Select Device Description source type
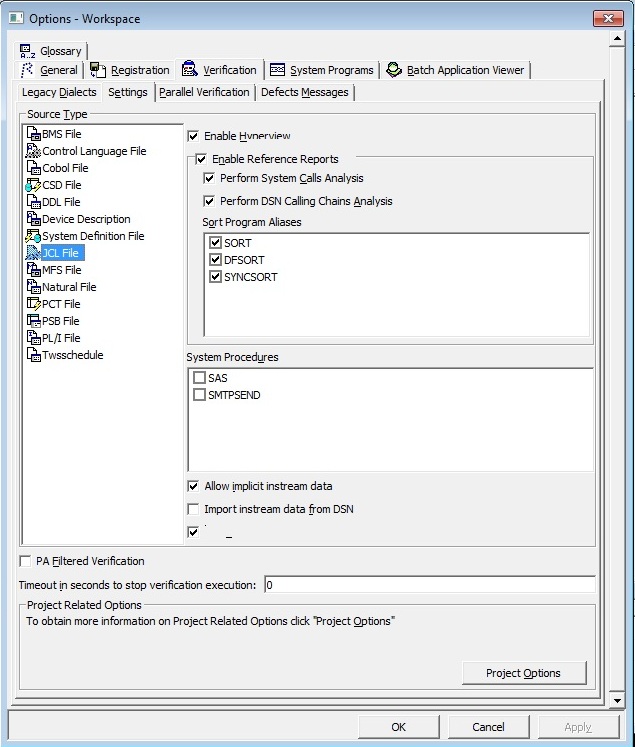 point(86,219)
